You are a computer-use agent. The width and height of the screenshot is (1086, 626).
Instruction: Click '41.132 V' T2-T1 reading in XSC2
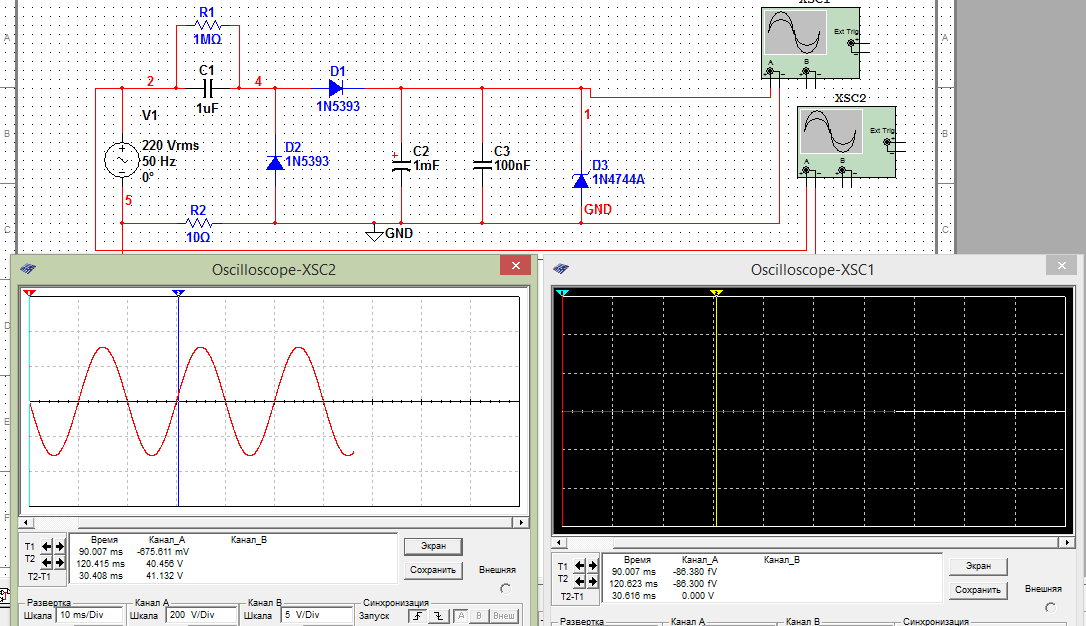point(164,575)
